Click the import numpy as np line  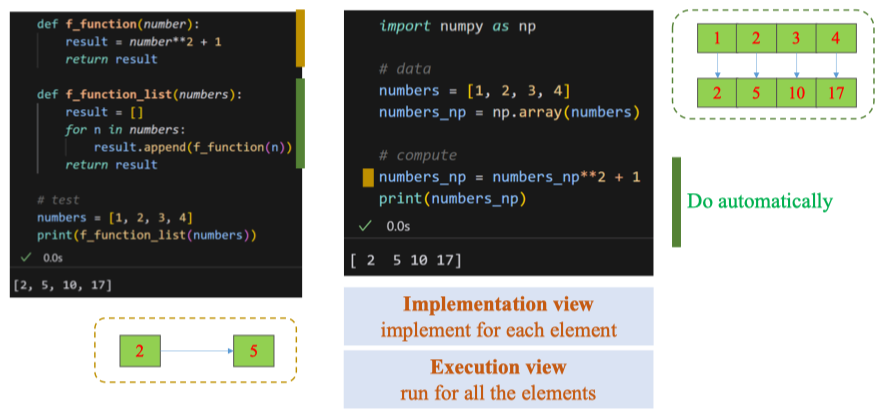pyautogui.click(x=457, y=25)
